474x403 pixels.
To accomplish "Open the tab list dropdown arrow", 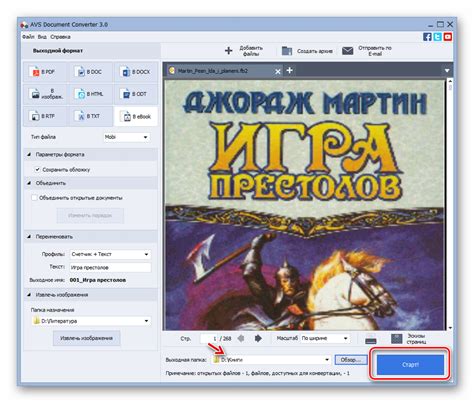I will [x=447, y=71].
